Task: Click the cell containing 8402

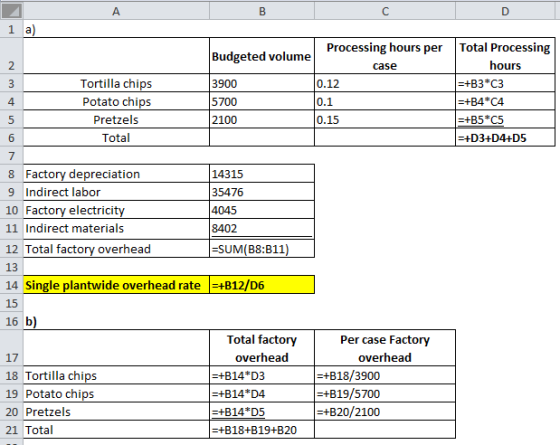Action: pyautogui.click(x=262, y=229)
